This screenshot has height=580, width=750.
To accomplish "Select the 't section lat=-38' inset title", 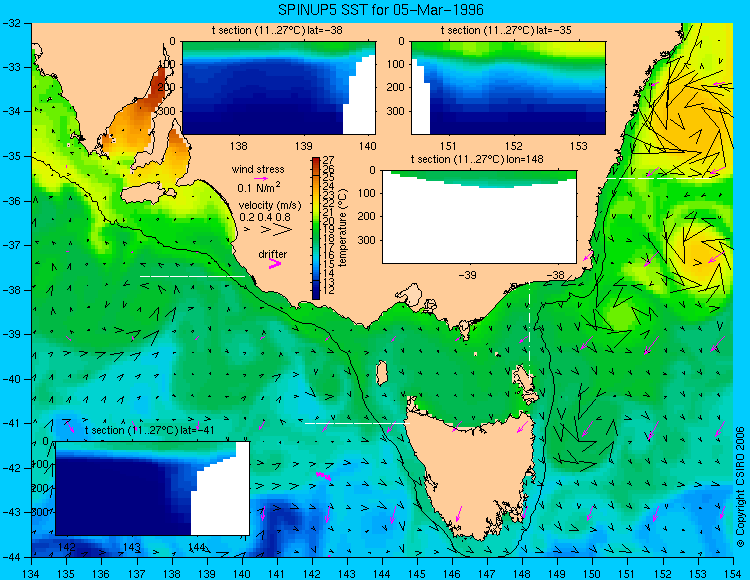I will pyautogui.click(x=277, y=30).
